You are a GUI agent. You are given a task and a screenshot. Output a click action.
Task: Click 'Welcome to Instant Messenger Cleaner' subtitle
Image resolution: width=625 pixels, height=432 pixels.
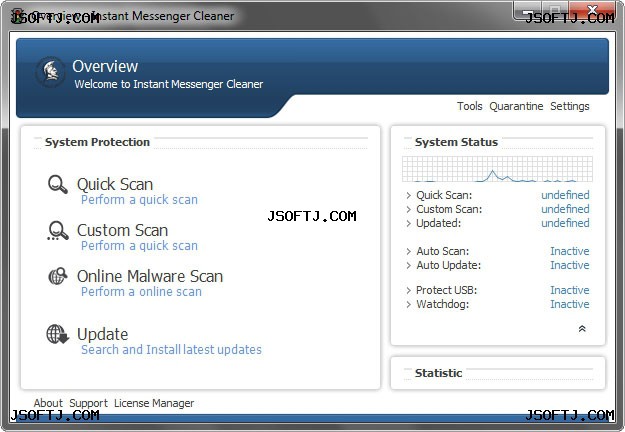[x=169, y=84]
